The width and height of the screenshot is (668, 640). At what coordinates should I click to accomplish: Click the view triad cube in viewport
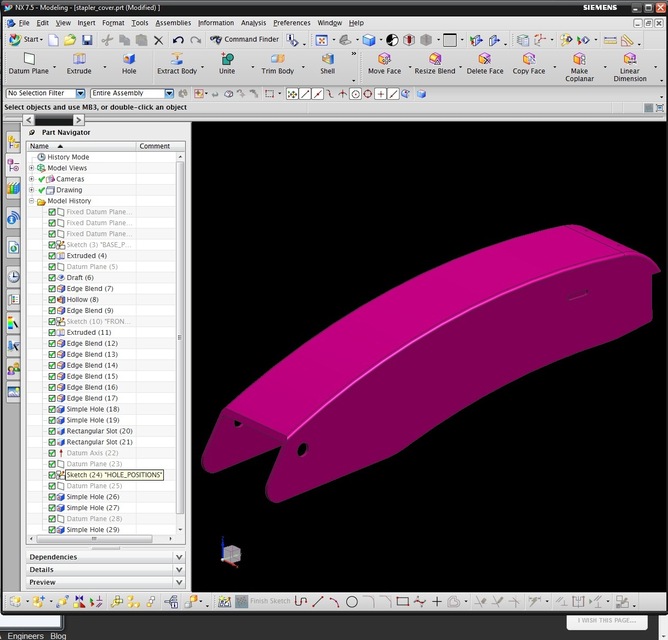pos(231,553)
